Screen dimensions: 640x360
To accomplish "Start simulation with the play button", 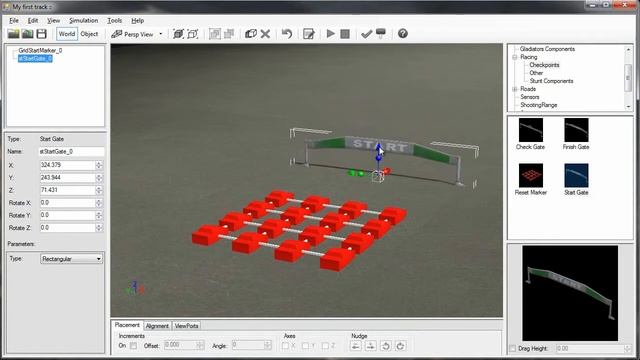I will click(x=331, y=34).
